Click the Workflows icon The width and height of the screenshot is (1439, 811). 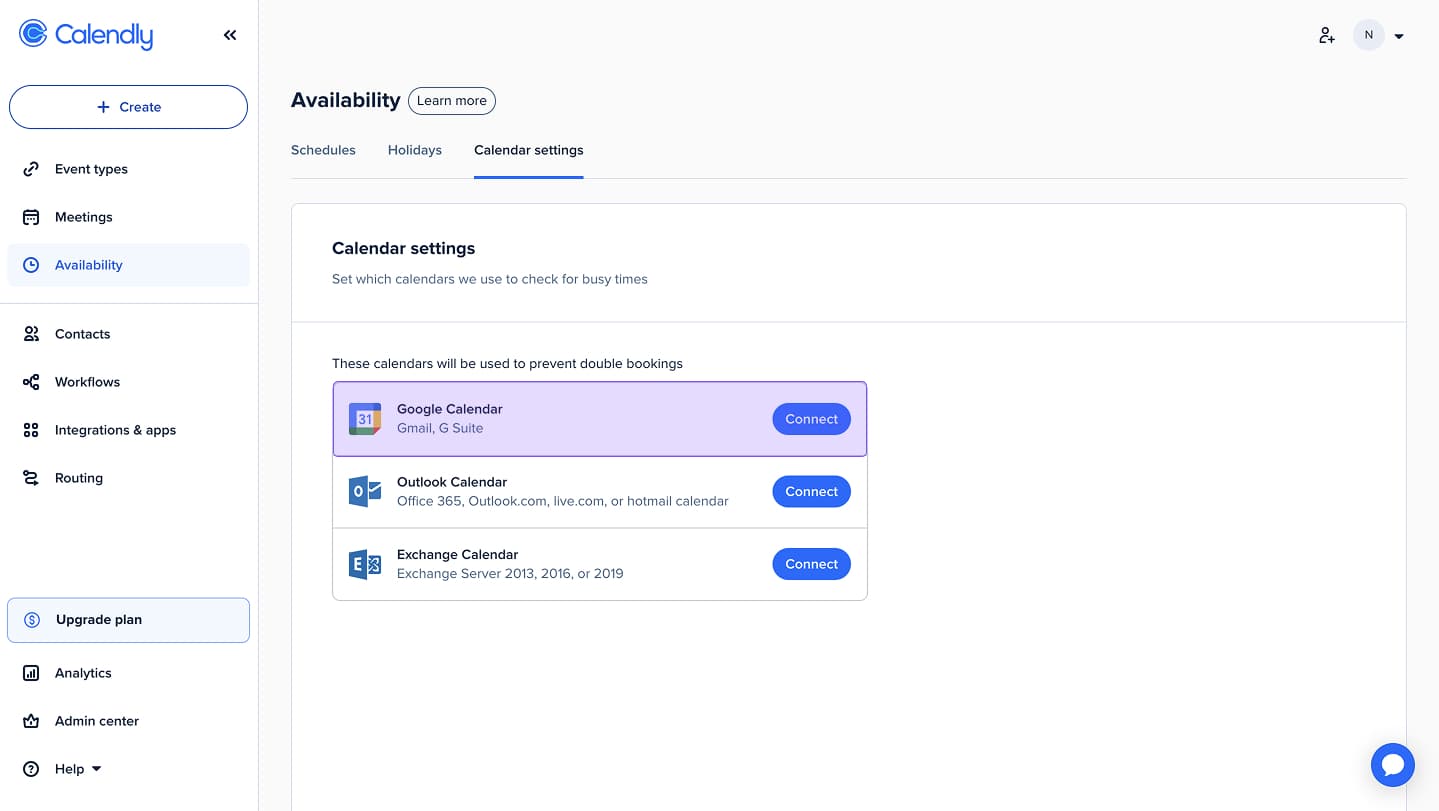[x=31, y=382]
